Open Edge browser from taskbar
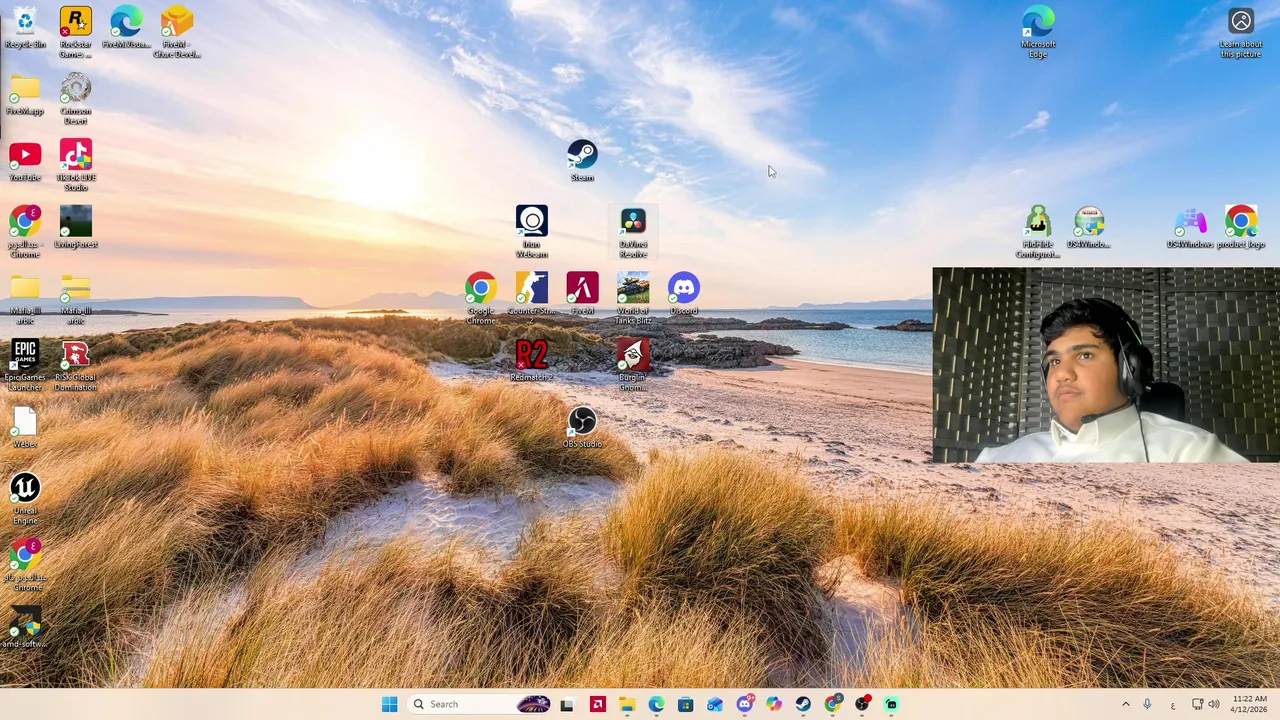 click(656, 704)
